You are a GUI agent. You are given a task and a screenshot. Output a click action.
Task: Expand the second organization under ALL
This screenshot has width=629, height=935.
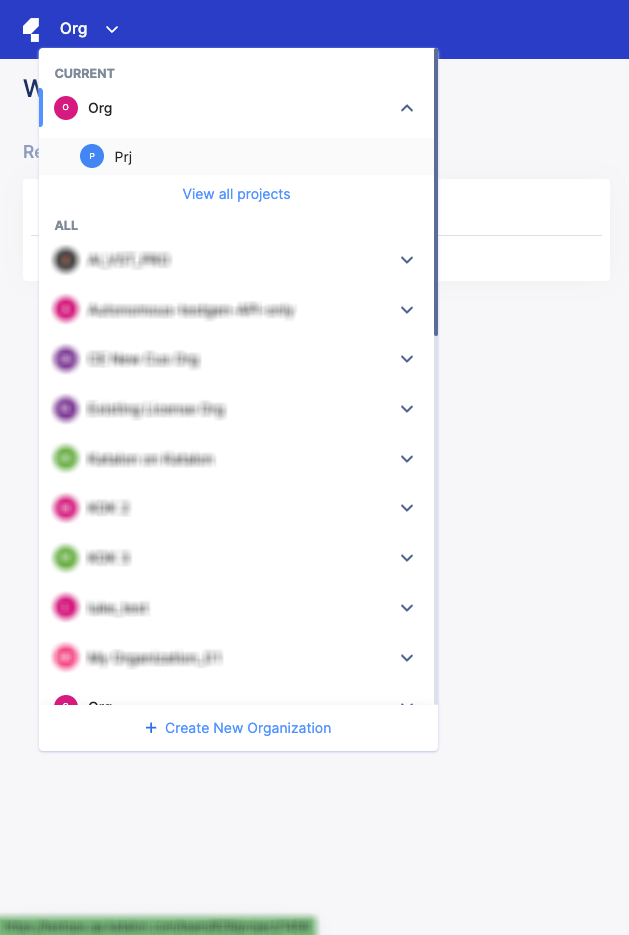click(406, 310)
